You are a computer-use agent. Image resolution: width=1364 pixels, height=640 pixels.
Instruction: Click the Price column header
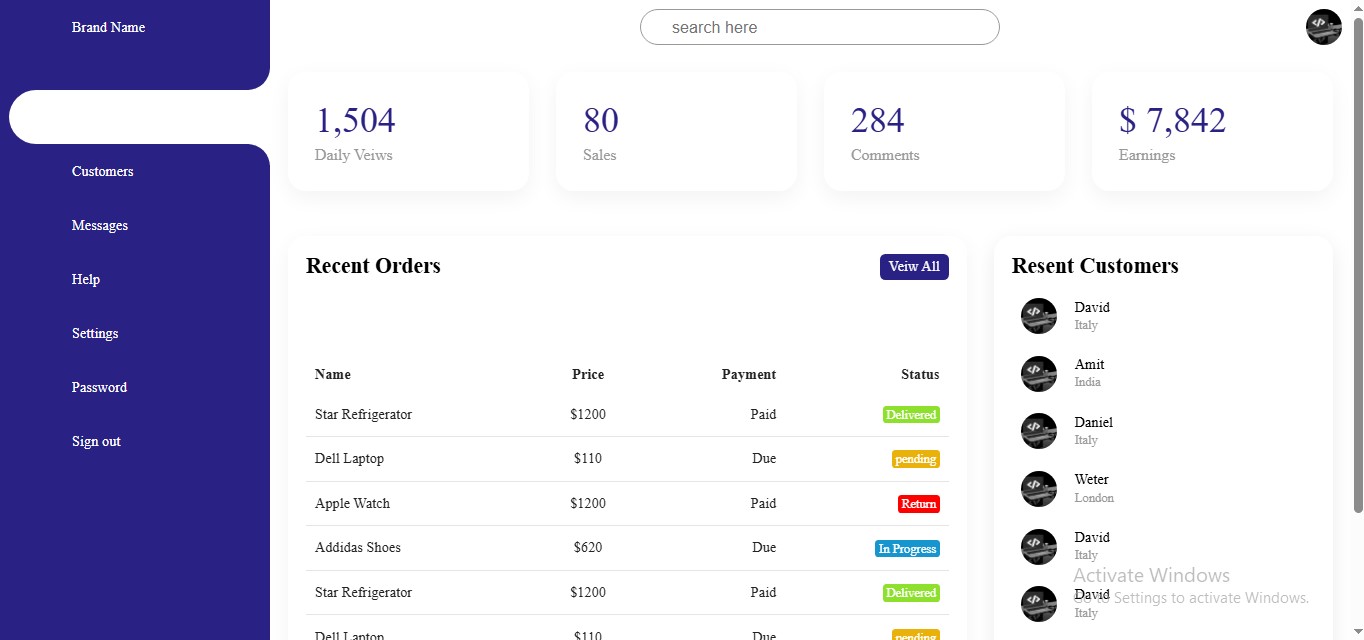point(588,374)
